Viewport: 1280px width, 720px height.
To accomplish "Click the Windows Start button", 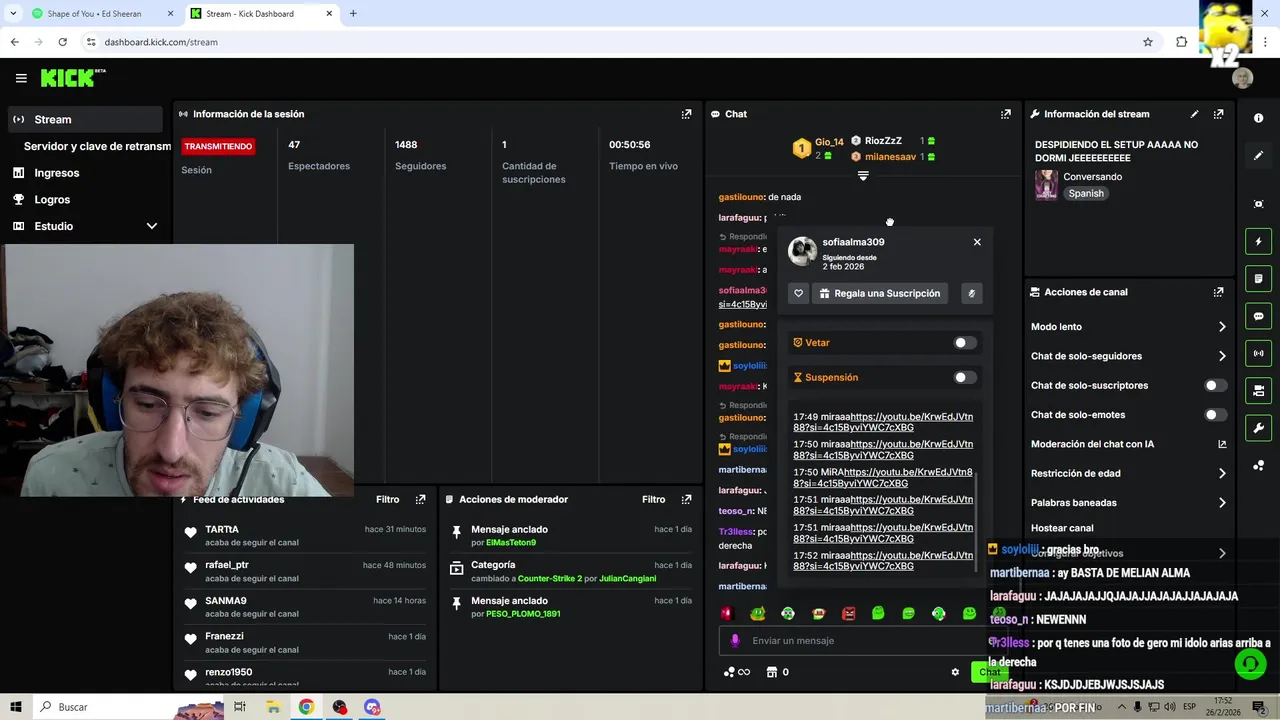I will (x=15, y=707).
